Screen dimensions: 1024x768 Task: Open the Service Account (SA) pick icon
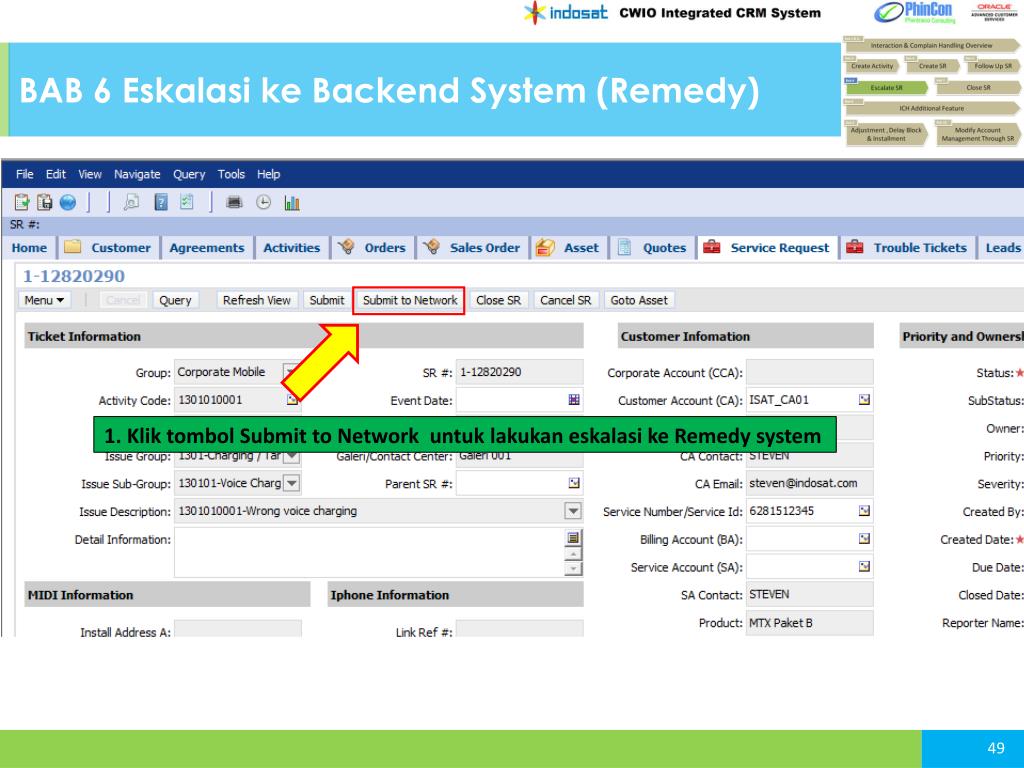[x=864, y=566]
